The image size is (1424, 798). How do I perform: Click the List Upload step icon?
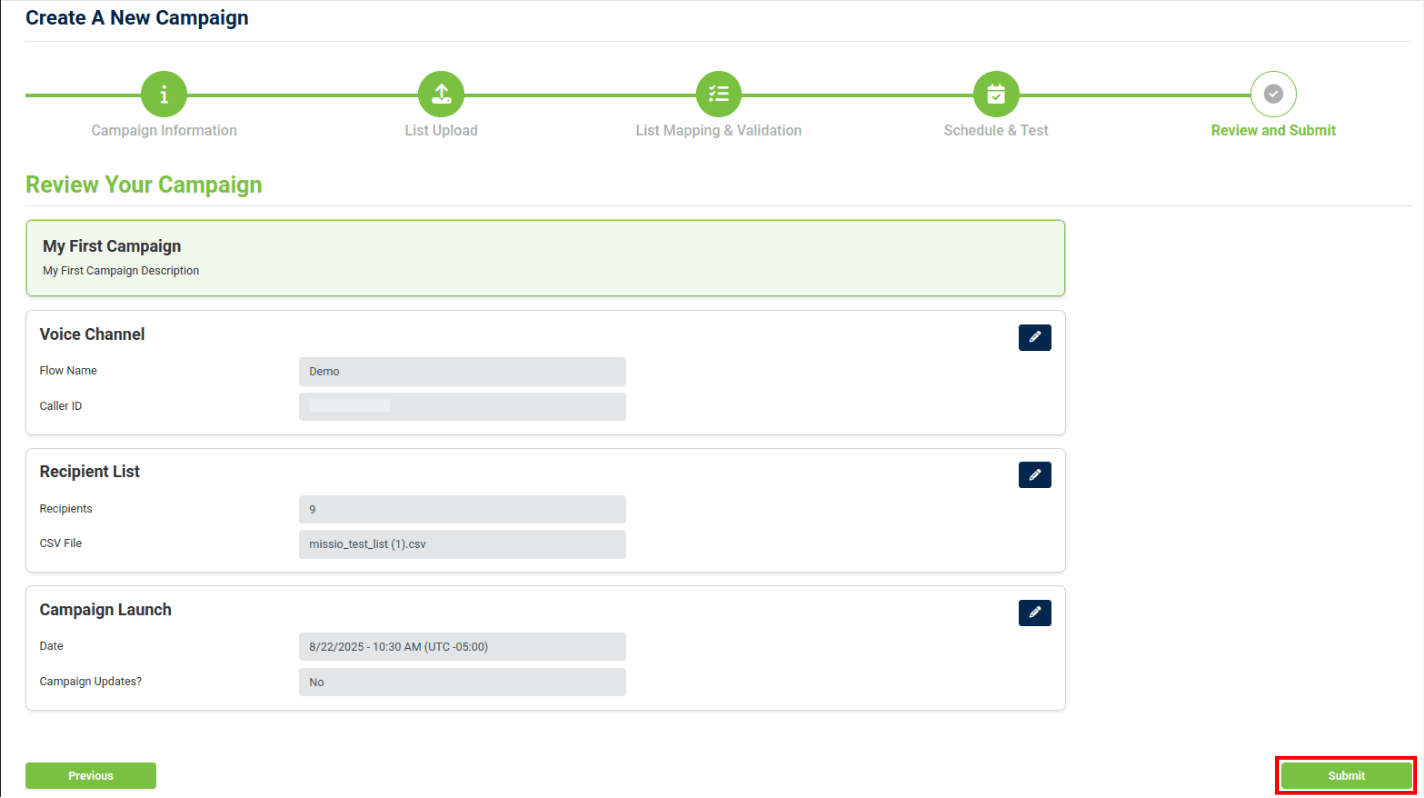coord(441,94)
